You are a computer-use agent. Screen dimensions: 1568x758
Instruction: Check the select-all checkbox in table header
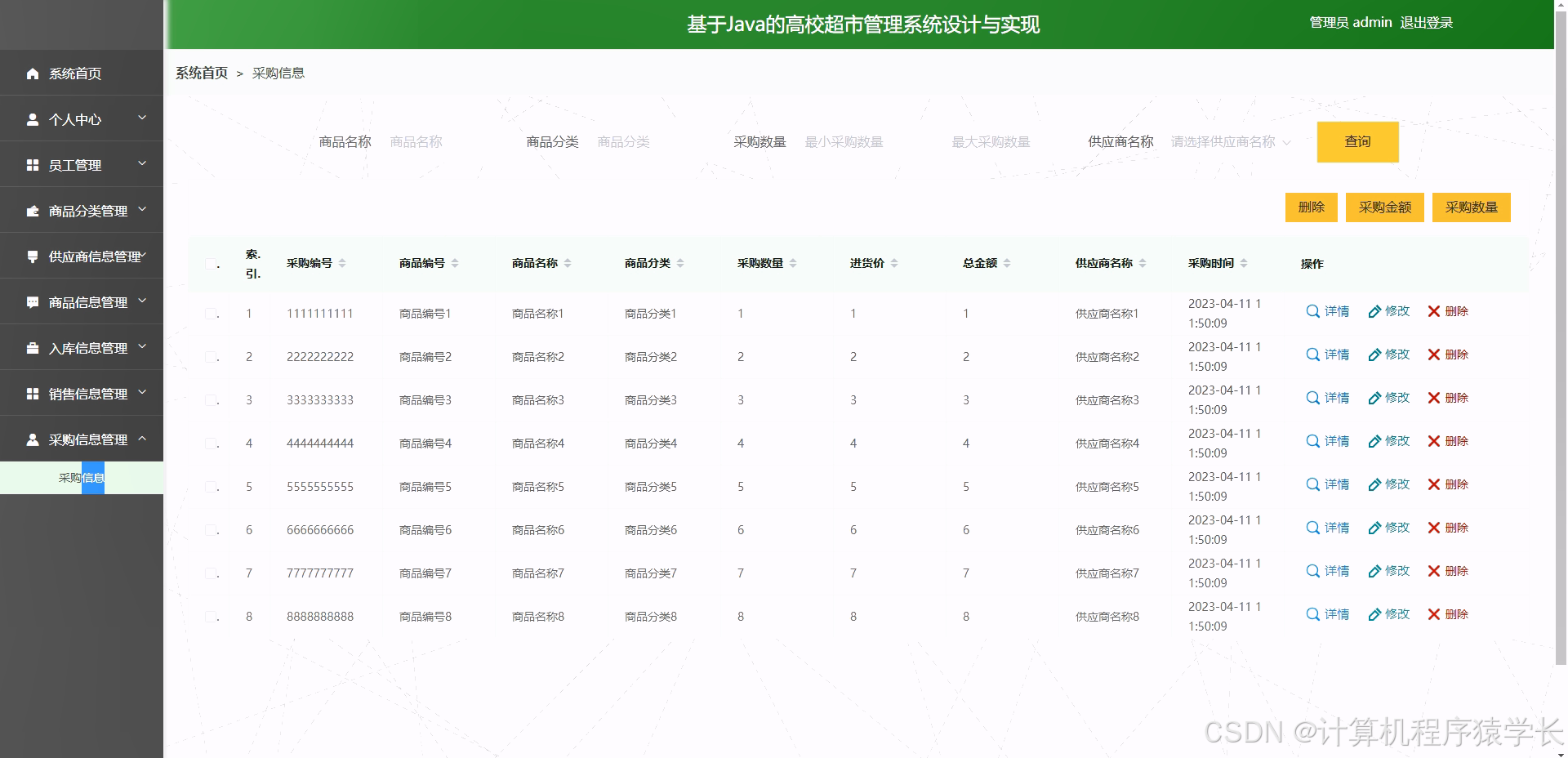coord(211,263)
